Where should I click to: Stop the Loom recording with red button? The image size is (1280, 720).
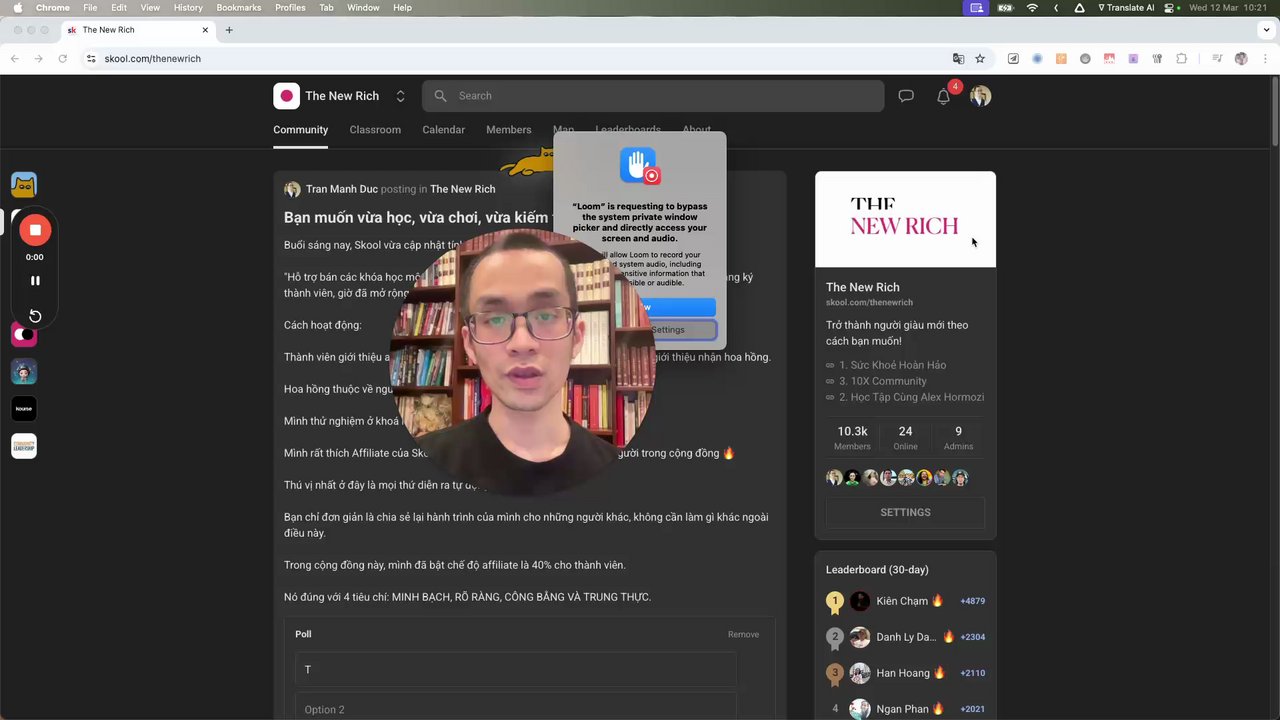(35, 230)
